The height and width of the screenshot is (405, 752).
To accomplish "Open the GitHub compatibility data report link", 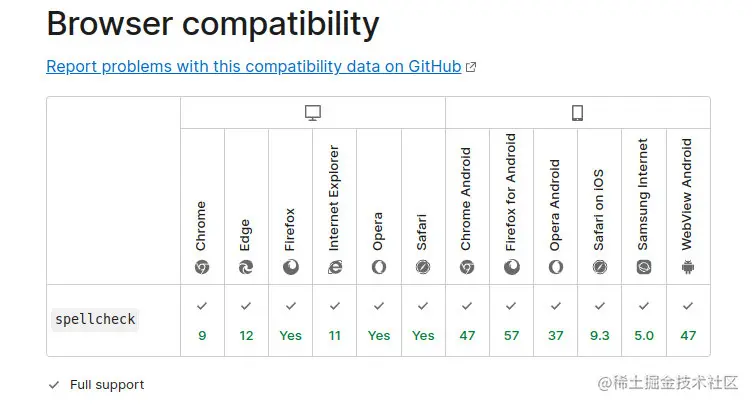I will click(254, 66).
